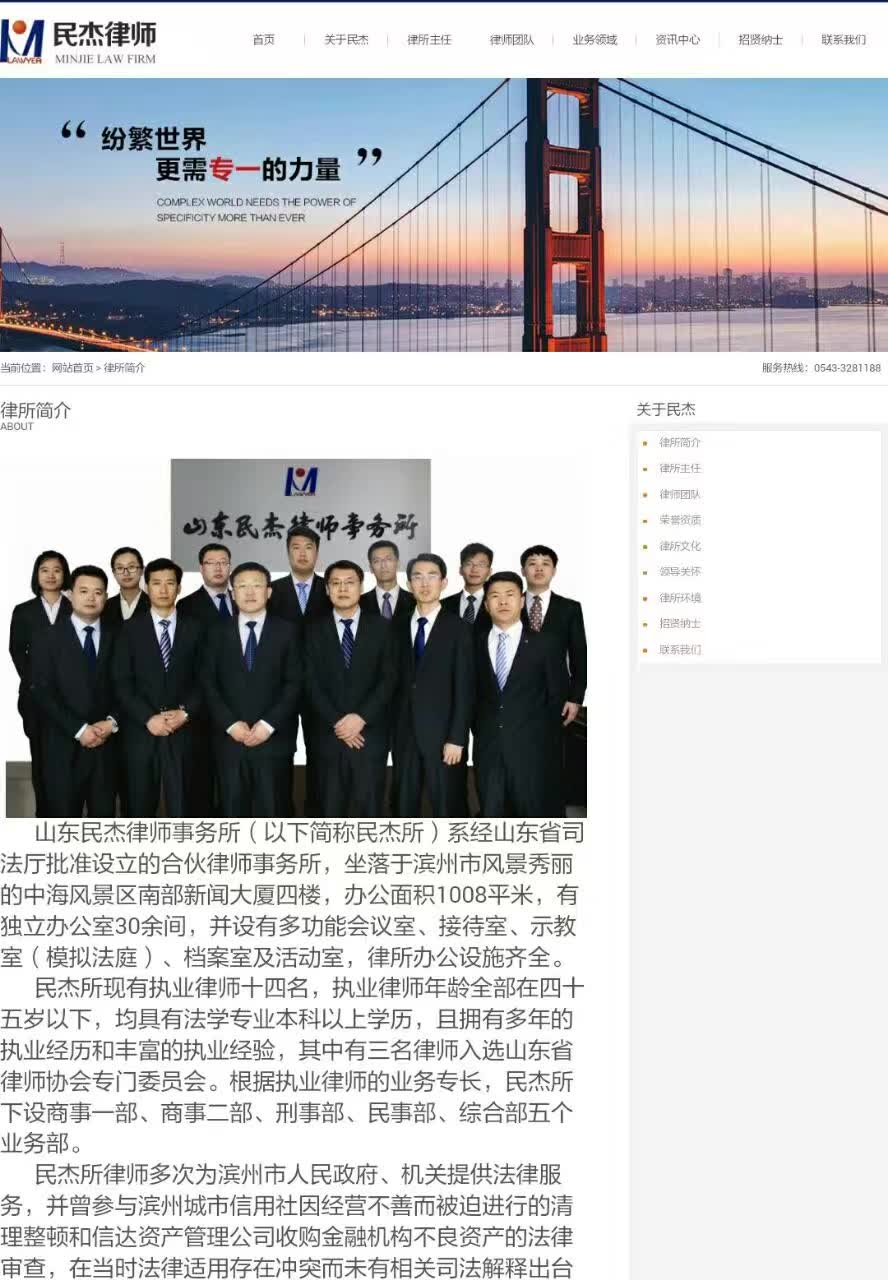The height and width of the screenshot is (1280, 888).
Task: Click the paragraph starting 山东民杰律师事务所
Action: coord(292,894)
